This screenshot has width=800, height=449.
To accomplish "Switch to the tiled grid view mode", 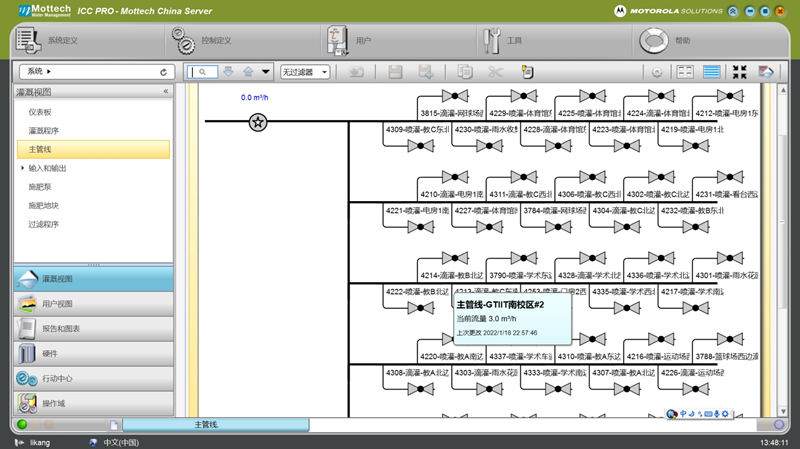I will tap(685, 72).
